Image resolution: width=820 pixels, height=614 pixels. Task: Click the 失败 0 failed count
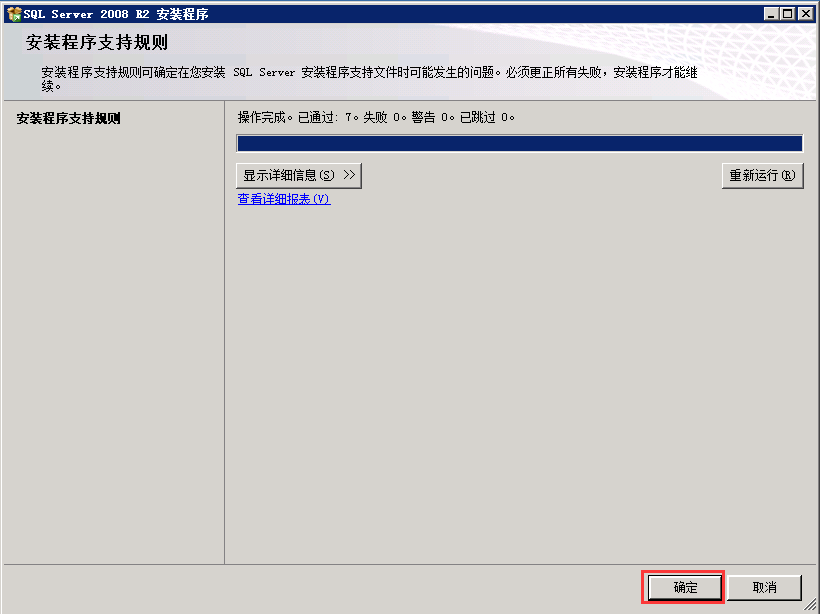(x=383, y=118)
